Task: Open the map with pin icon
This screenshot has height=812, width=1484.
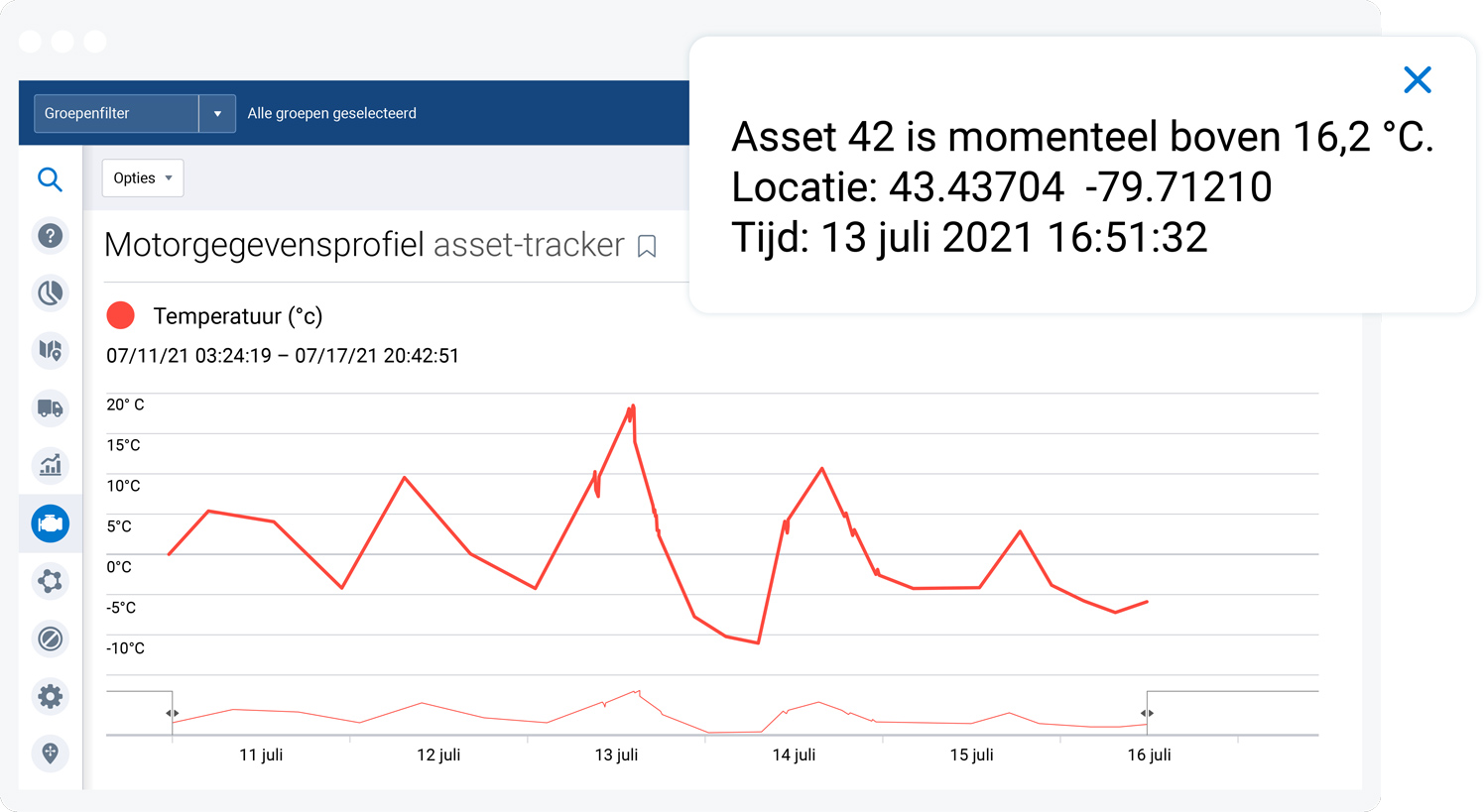Action: (x=50, y=350)
